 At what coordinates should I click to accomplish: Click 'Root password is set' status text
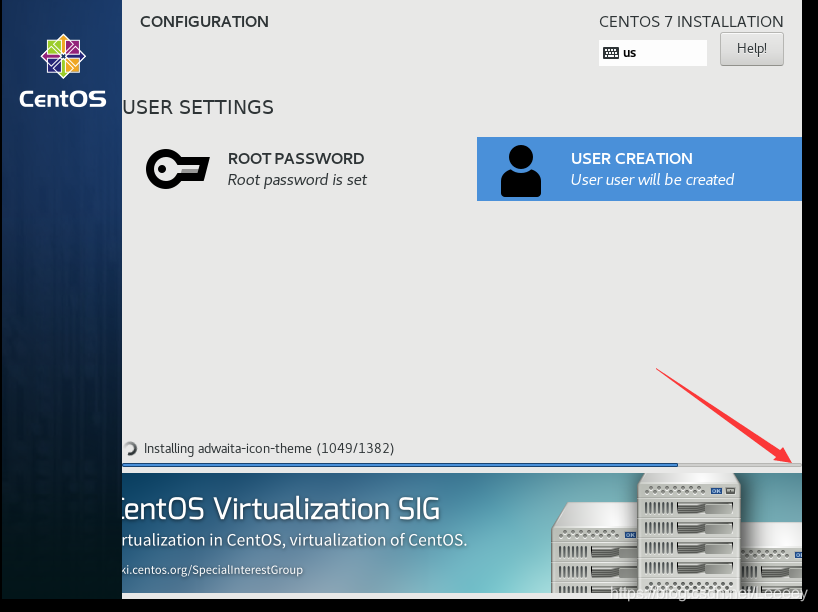coord(297,180)
